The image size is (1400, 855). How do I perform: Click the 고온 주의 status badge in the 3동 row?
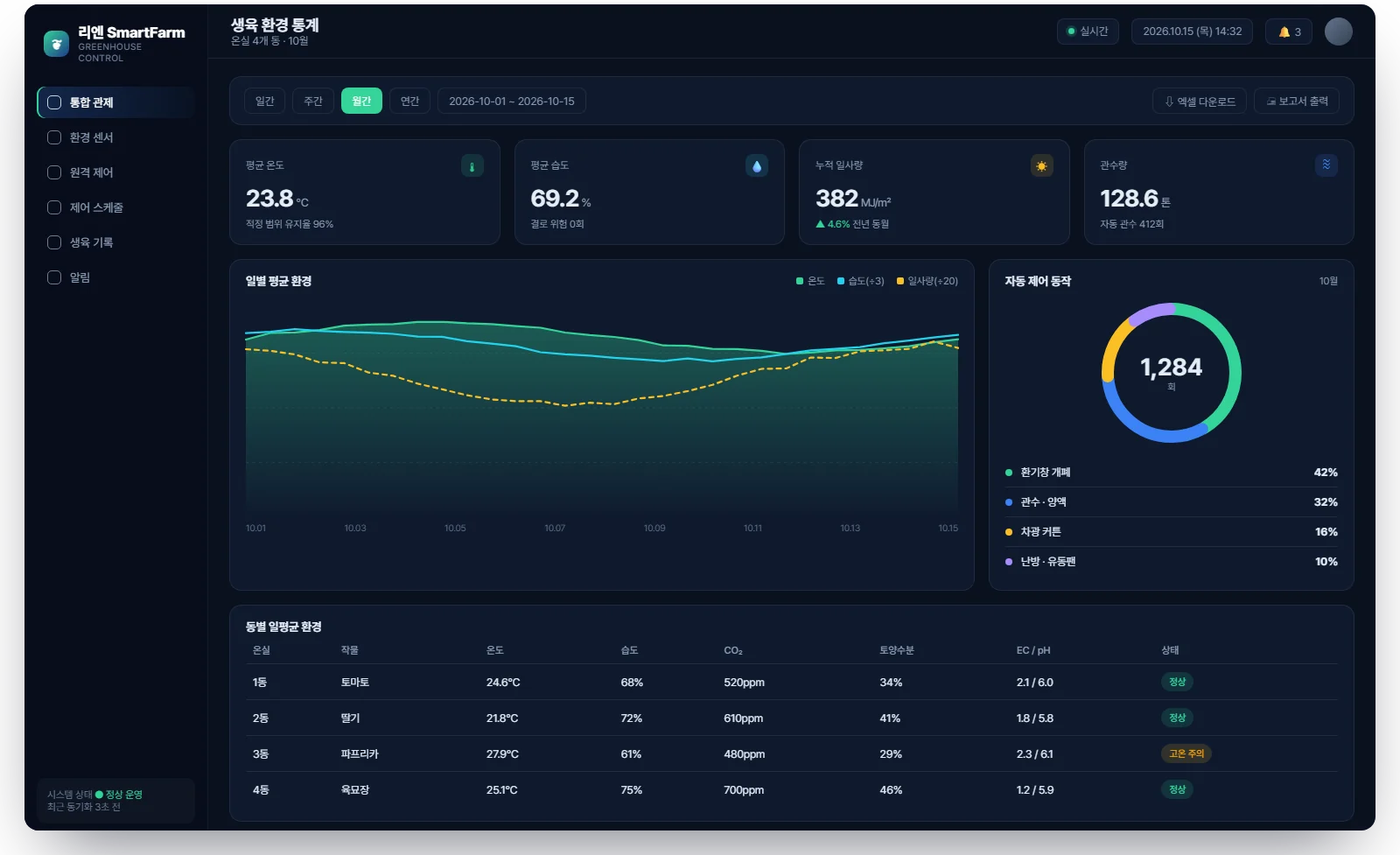point(1186,753)
